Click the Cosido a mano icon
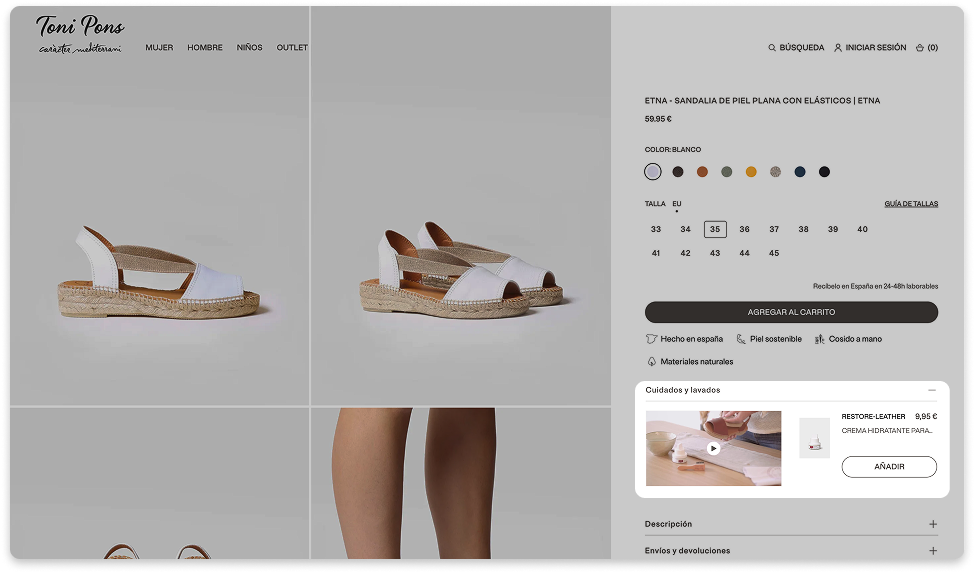The image size is (975, 573). 819,339
